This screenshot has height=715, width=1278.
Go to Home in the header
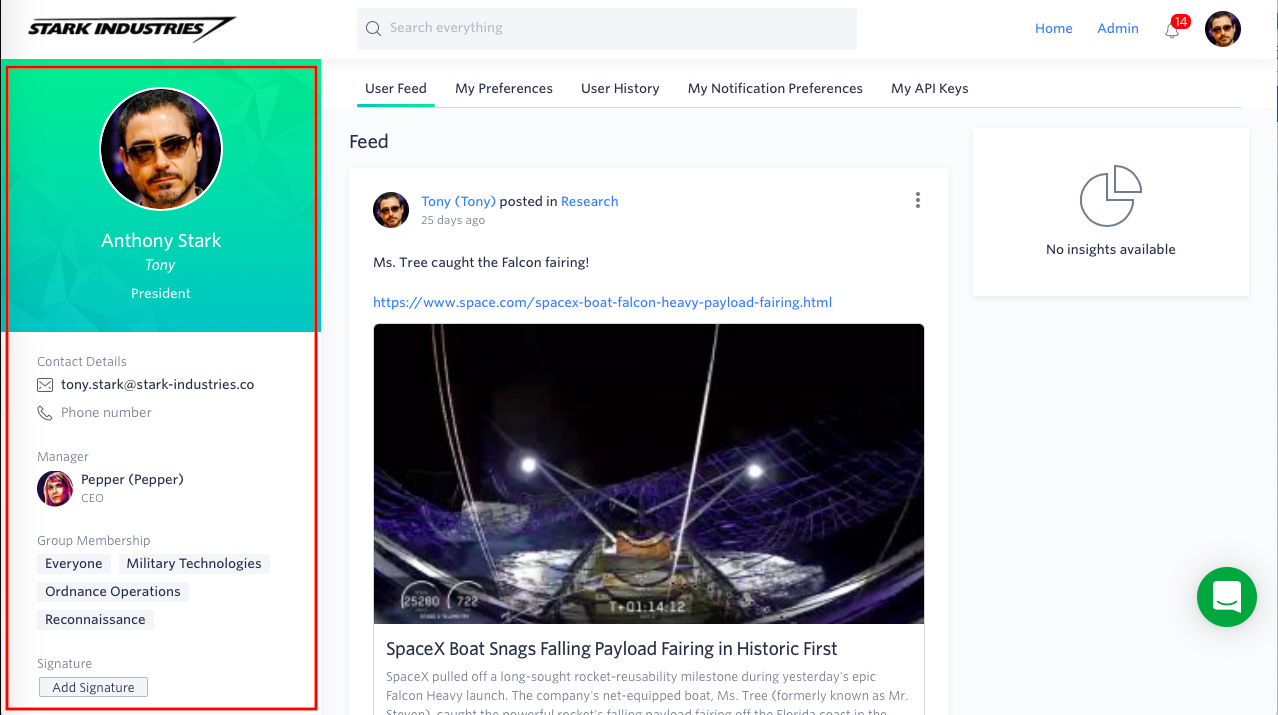click(x=1054, y=28)
